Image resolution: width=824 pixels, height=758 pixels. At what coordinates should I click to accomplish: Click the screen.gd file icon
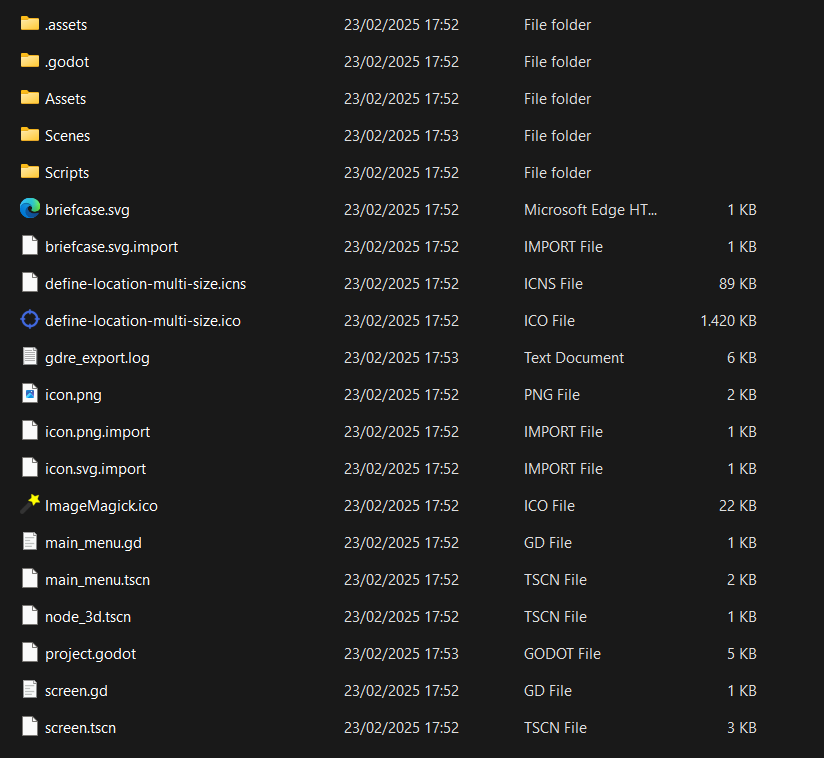pyautogui.click(x=29, y=690)
